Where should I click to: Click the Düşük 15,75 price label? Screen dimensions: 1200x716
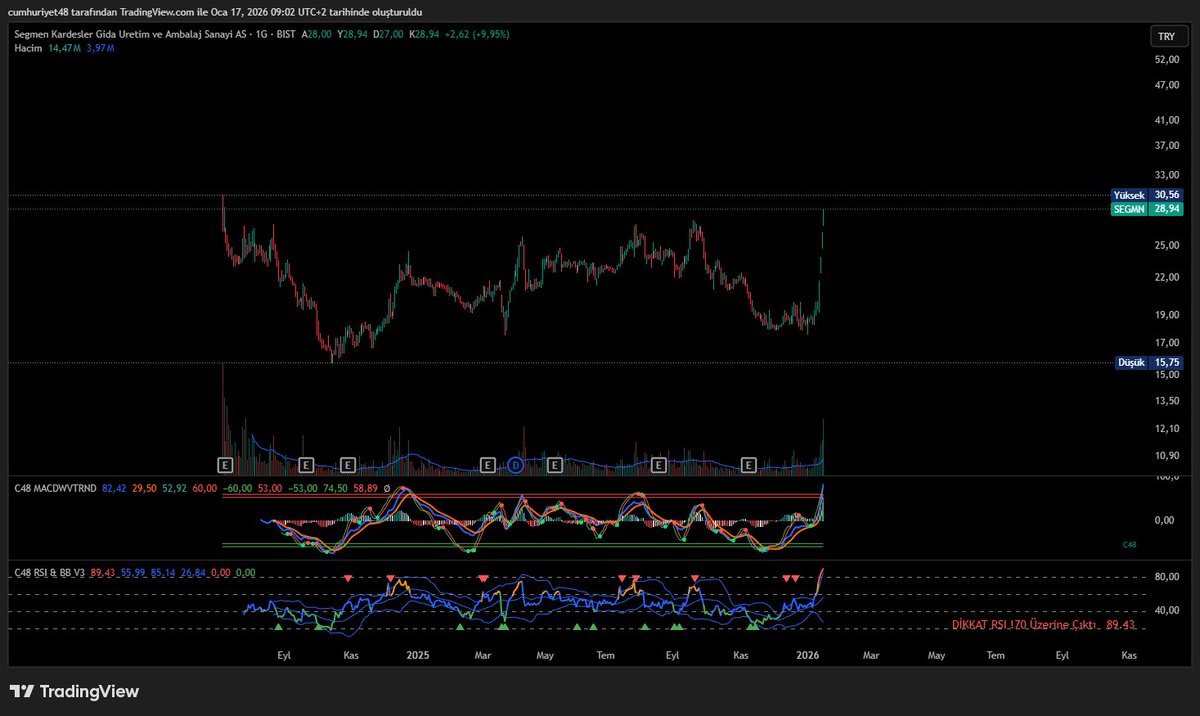1149,363
